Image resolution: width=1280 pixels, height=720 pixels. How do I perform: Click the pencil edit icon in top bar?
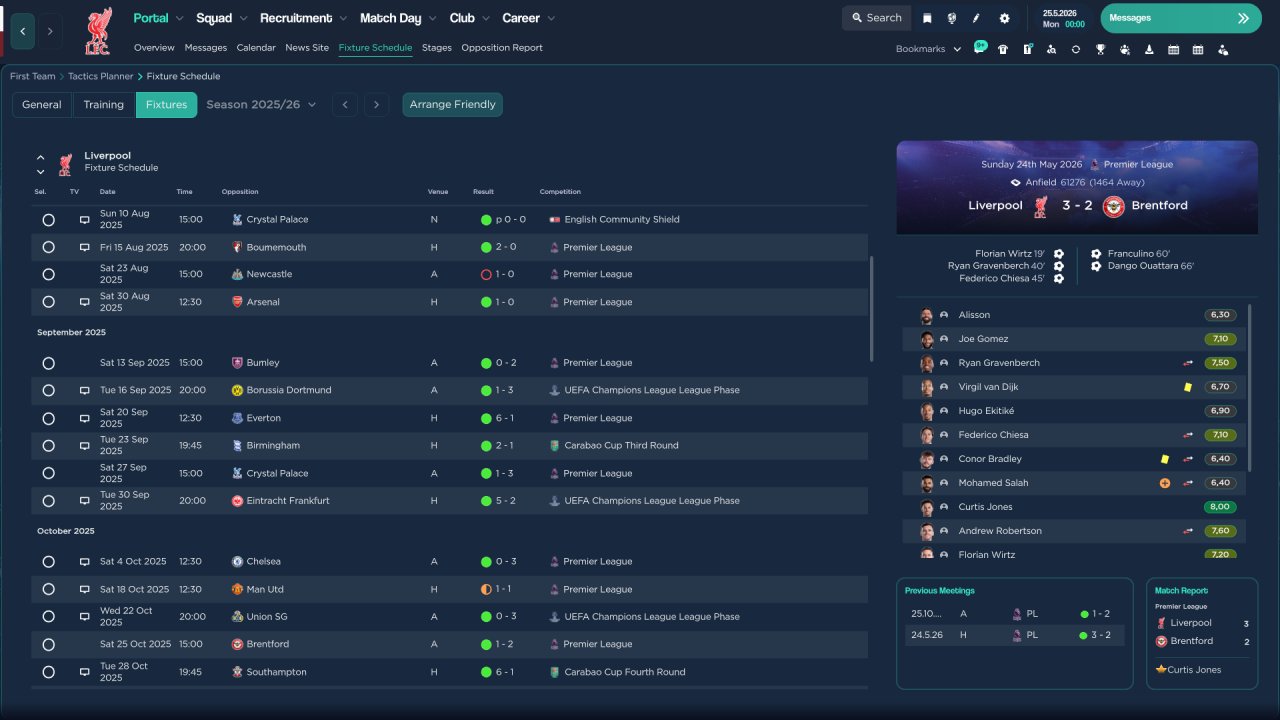[977, 18]
